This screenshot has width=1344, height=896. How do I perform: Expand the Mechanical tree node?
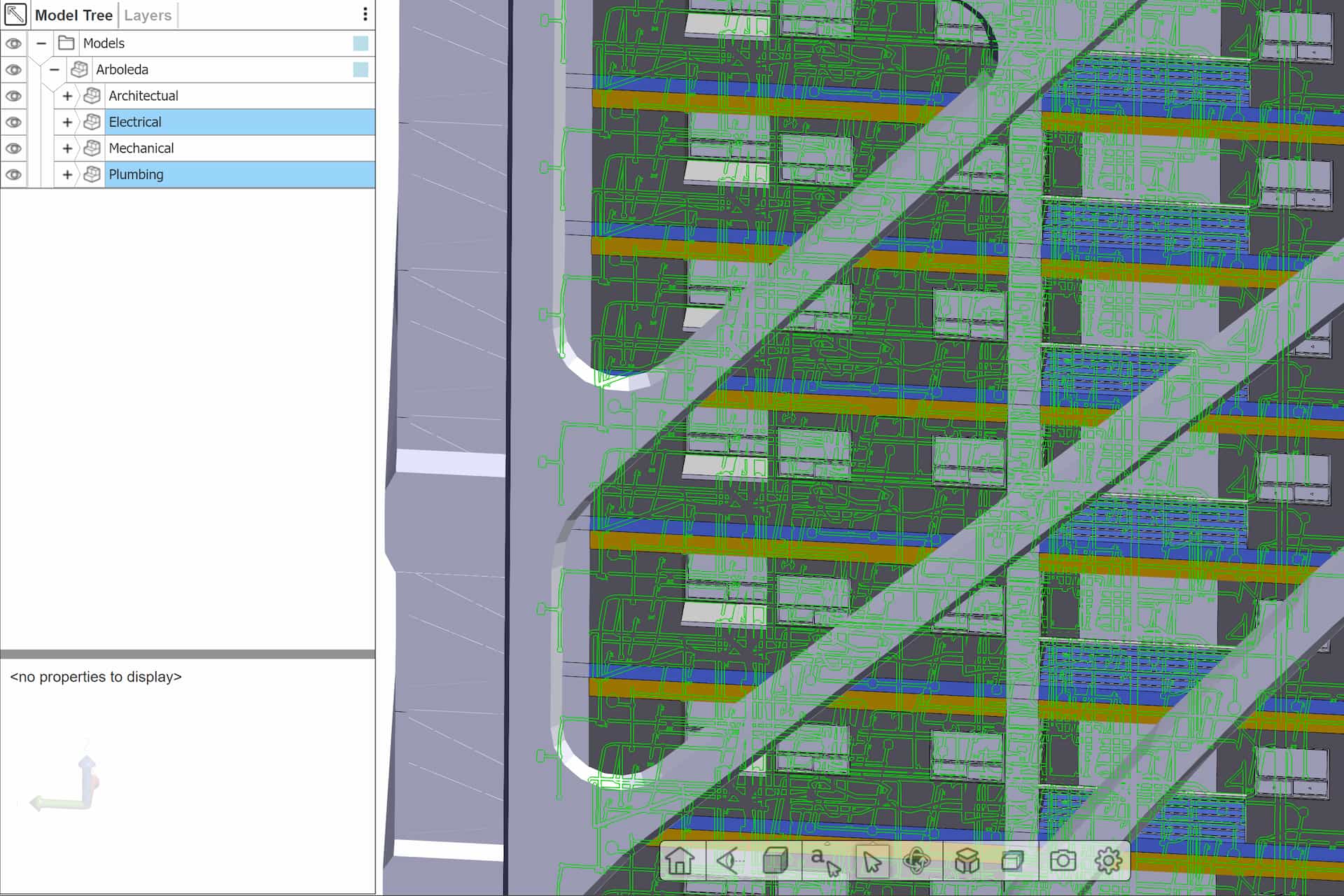67,148
